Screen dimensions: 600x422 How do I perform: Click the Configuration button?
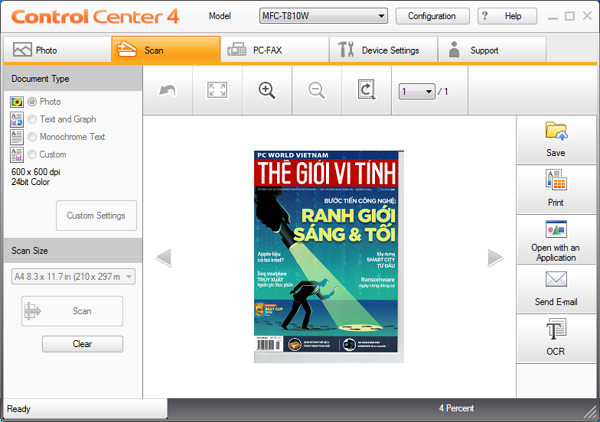point(432,16)
